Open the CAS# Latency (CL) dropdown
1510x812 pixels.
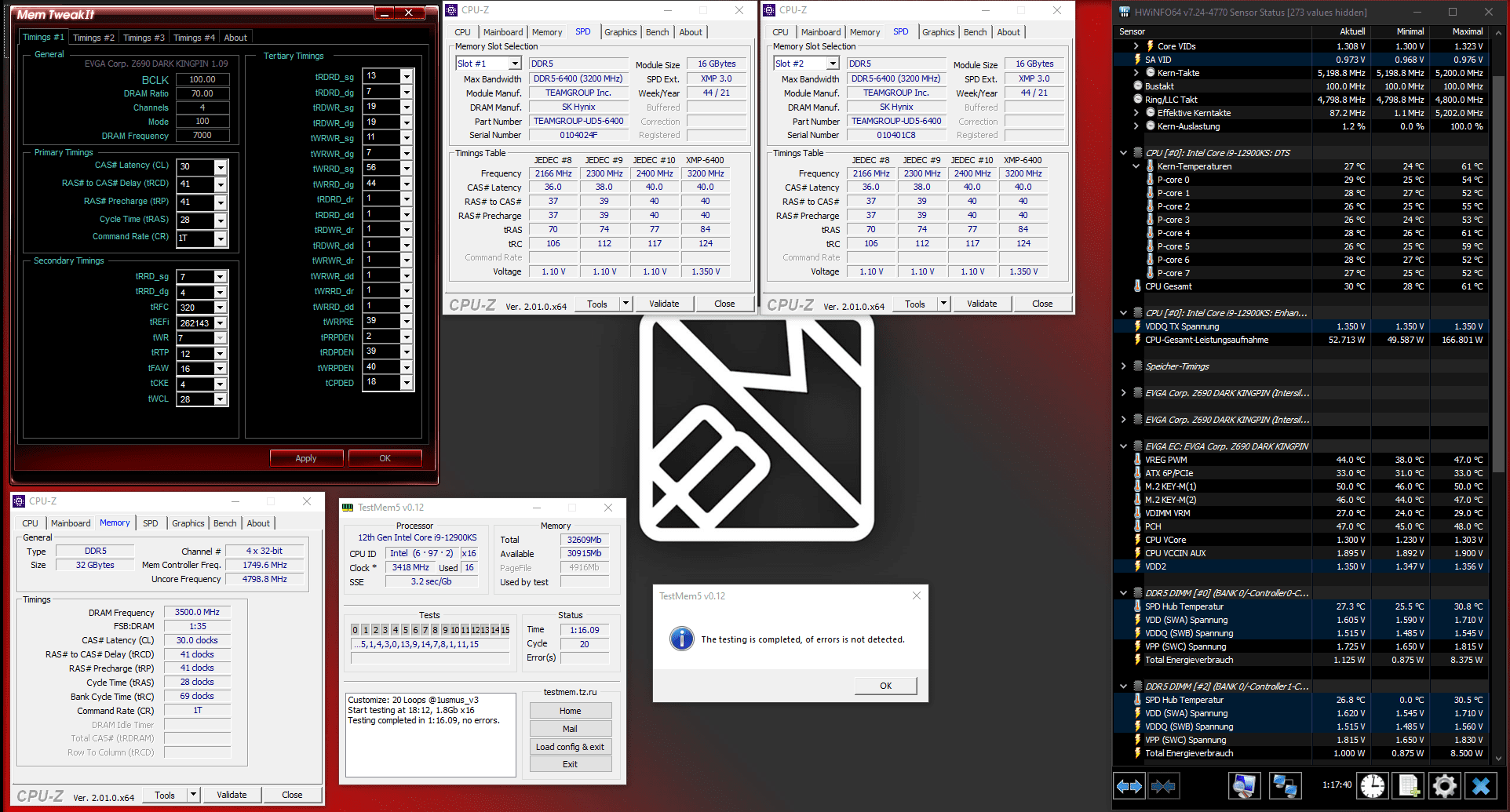click(x=221, y=167)
